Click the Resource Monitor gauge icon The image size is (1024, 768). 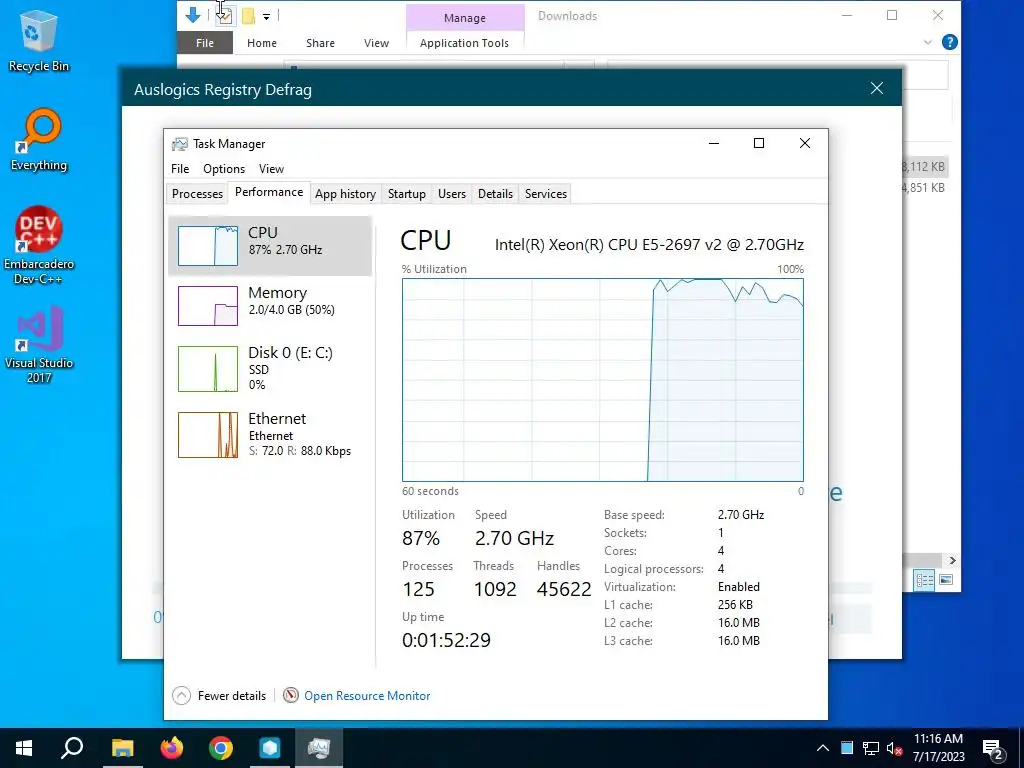pos(291,696)
